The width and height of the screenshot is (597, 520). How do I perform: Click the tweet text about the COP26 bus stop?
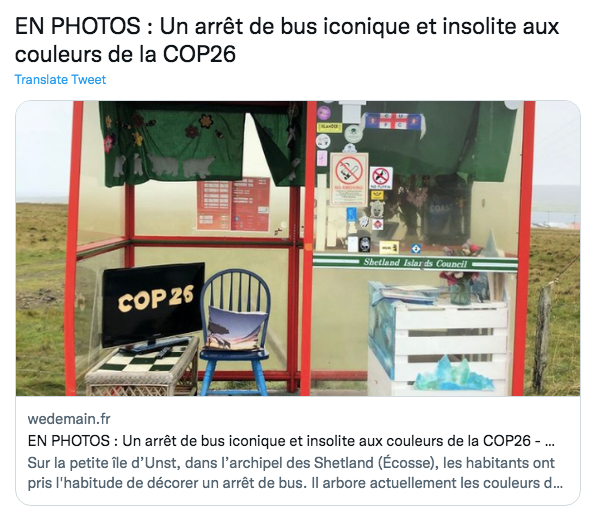pyautogui.click(x=287, y=40)
